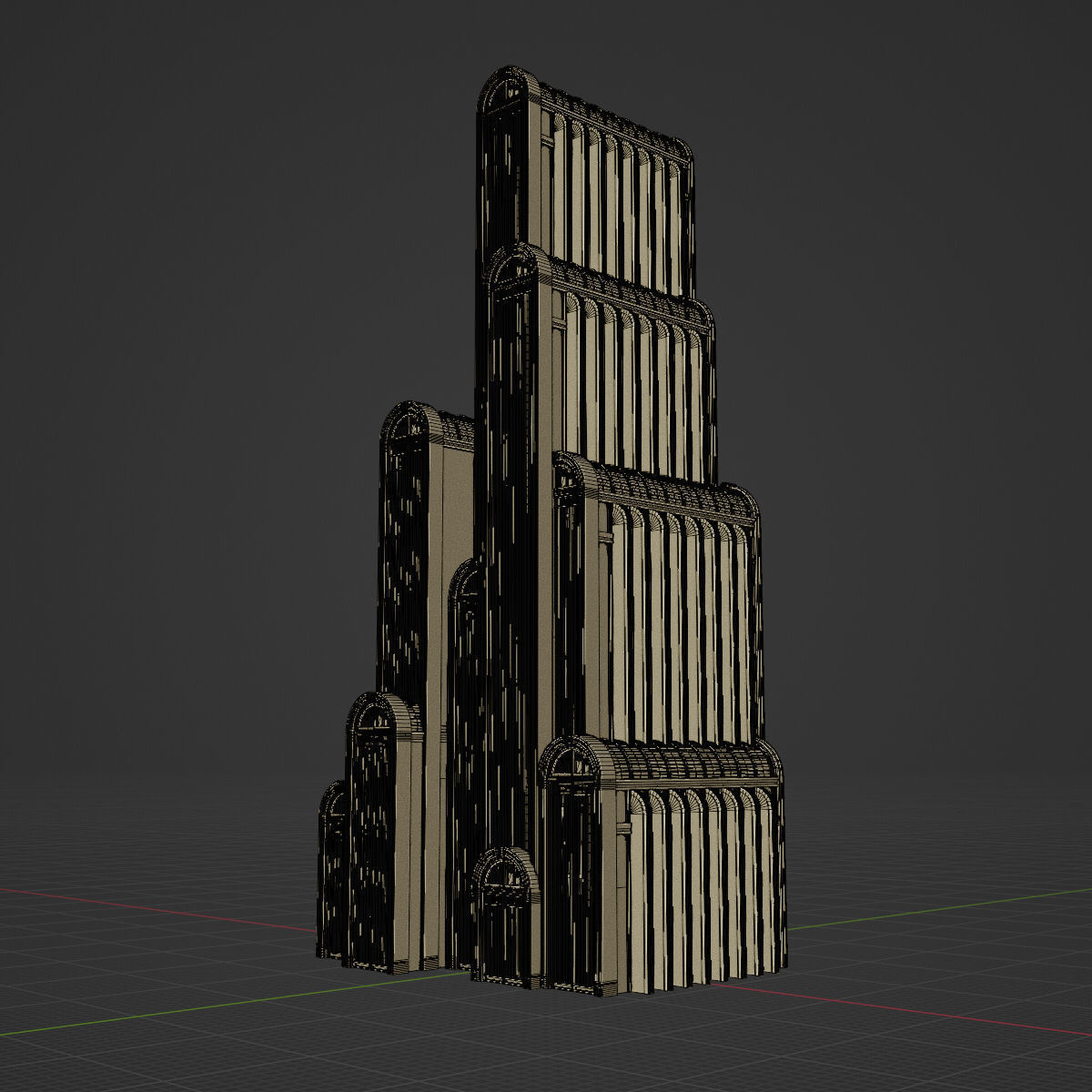This screenshot has width=1092, height=1092.
Task: Click the small arched doorway at building base
Action: (504, 917)
